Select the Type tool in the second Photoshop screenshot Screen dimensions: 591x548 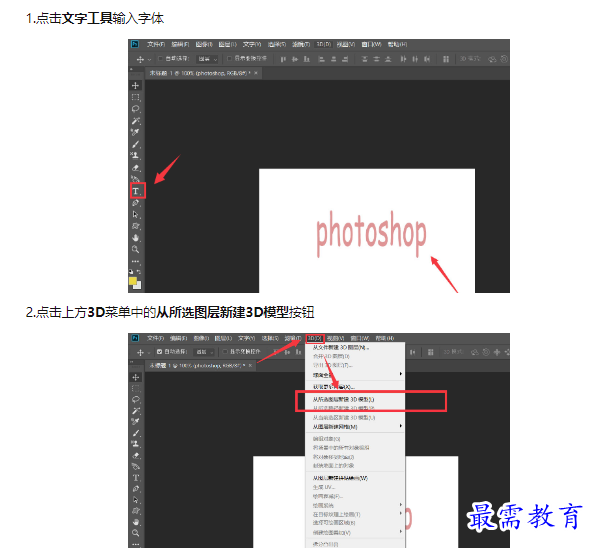click(x=136, y=478)
